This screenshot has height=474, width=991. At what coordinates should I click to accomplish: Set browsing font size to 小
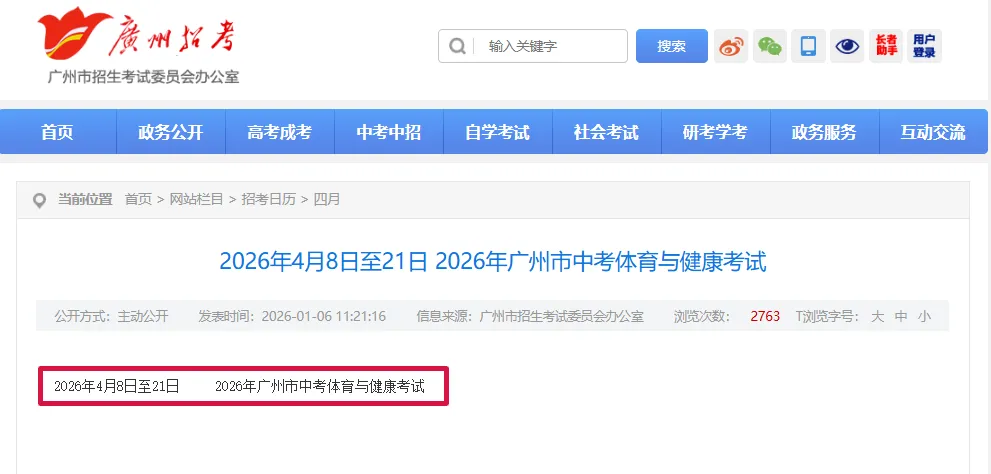tap(924, 316)
